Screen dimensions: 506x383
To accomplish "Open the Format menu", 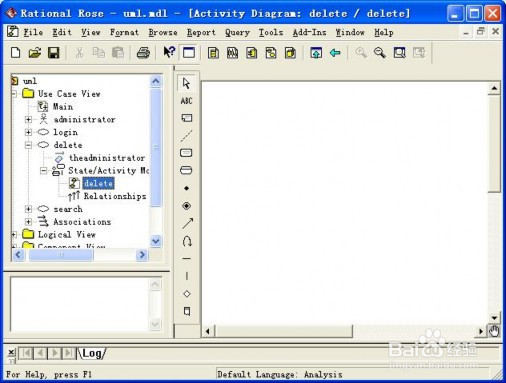I will [x=124, y=32].
